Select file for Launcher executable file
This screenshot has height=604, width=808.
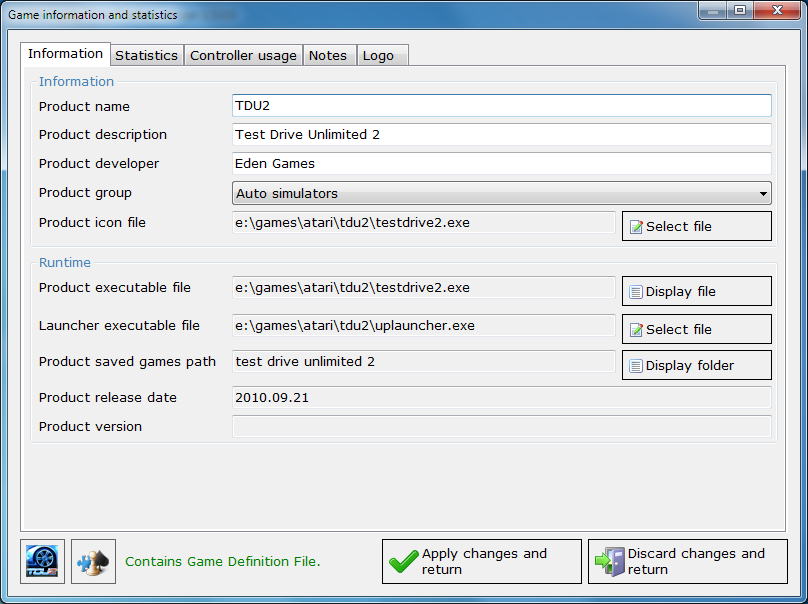point(696,329)
